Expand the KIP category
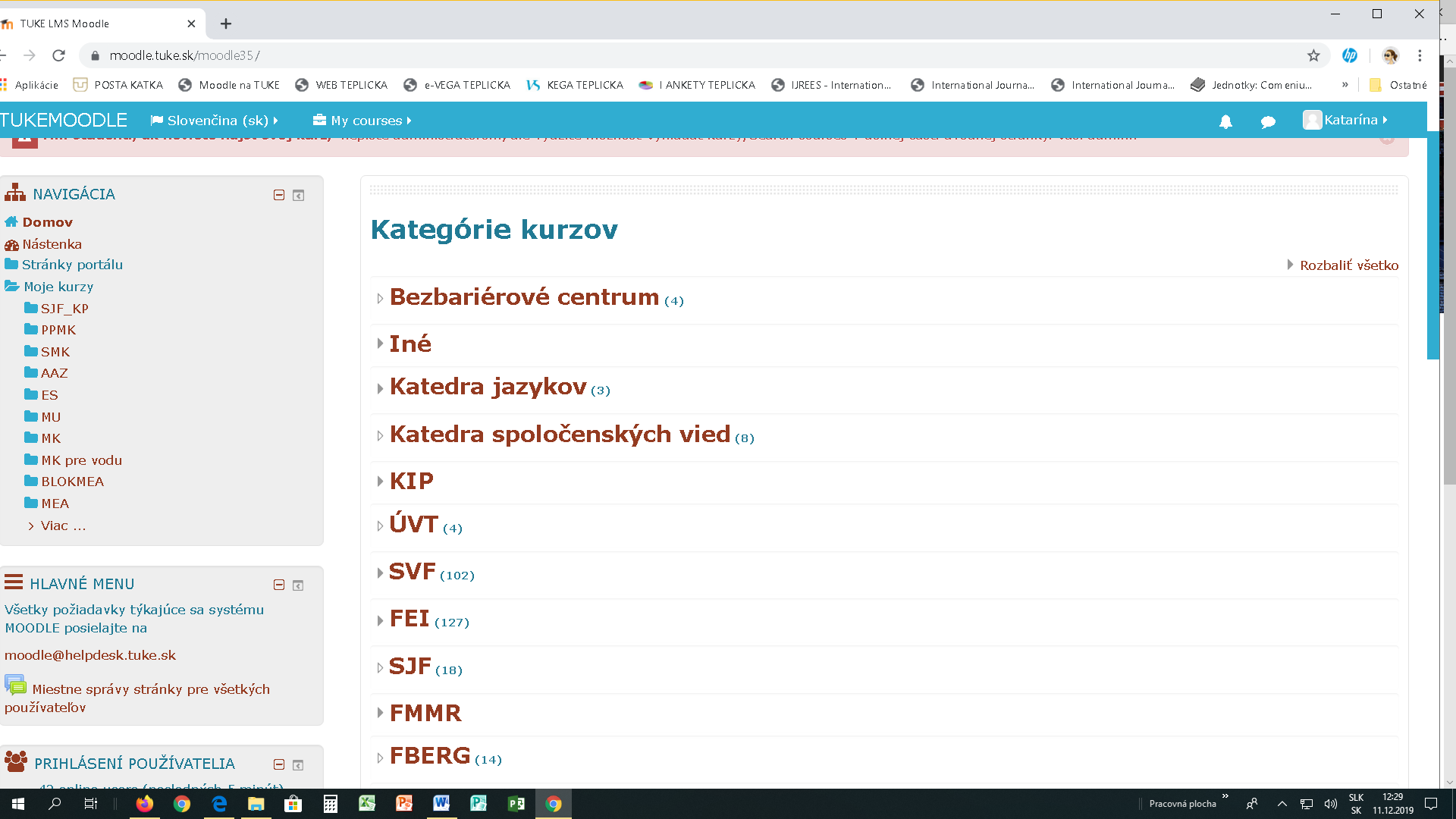Screen dimensions: 1456x819 coord(380,482)
